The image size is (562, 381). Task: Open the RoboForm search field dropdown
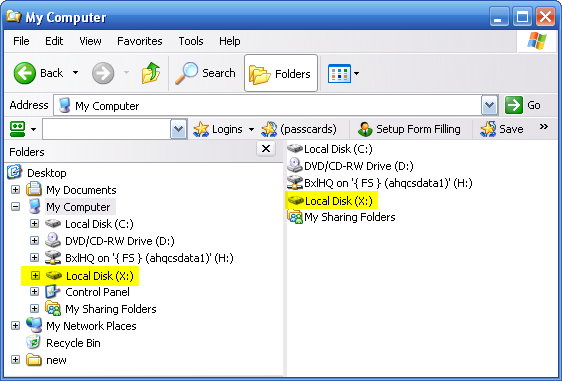coord(178,129)
